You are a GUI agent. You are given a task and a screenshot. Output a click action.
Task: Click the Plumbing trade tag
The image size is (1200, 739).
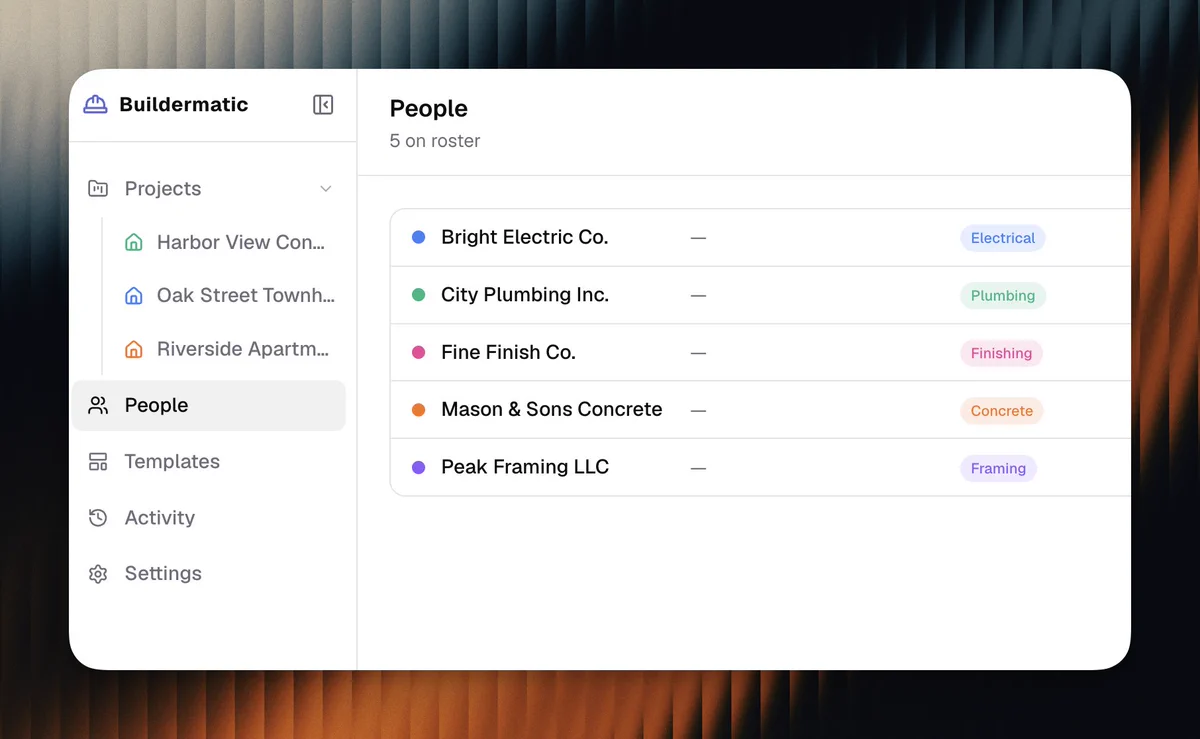1003,295
